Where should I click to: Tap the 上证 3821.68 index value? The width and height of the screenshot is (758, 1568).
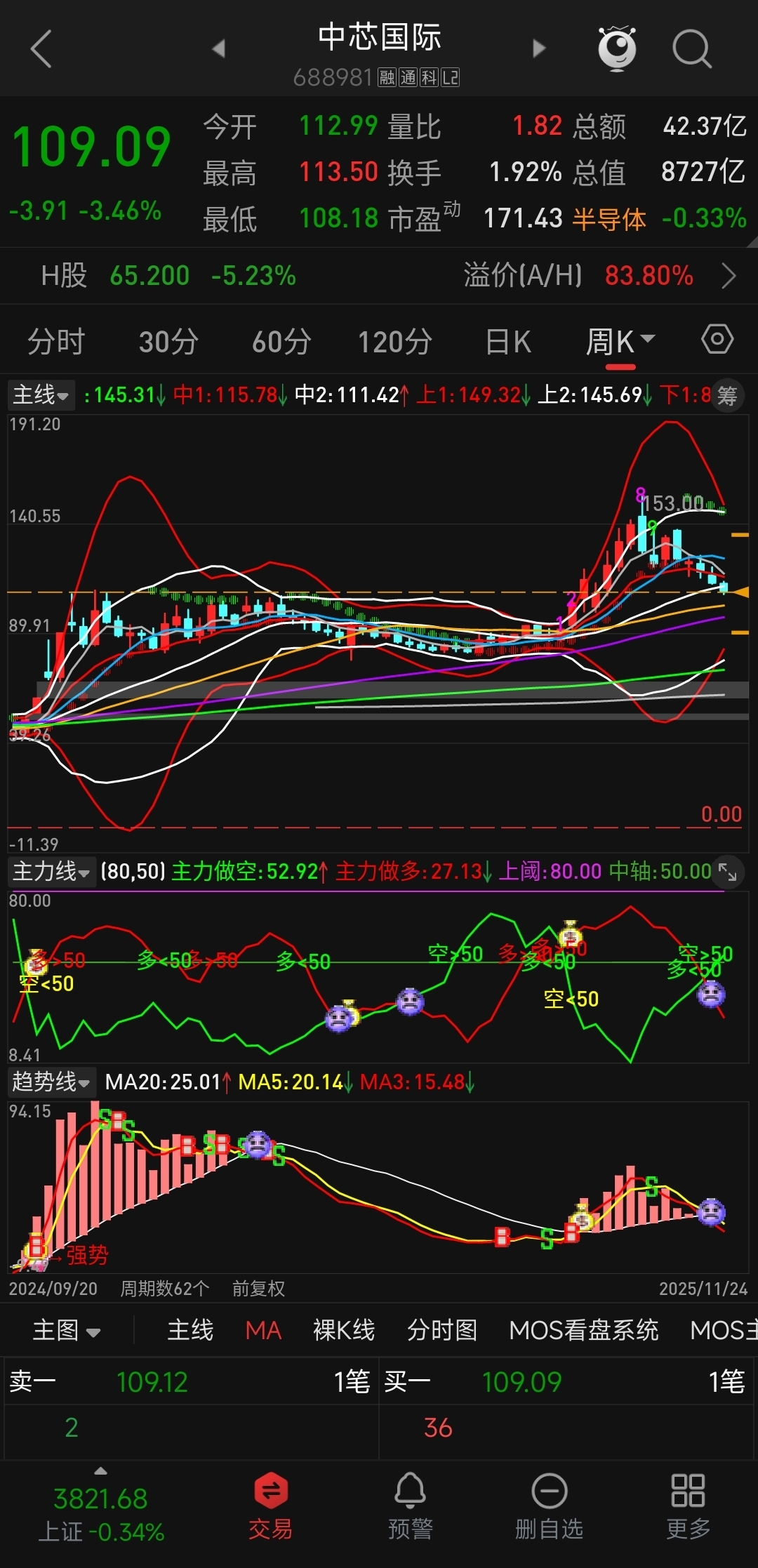point(101,1499)
